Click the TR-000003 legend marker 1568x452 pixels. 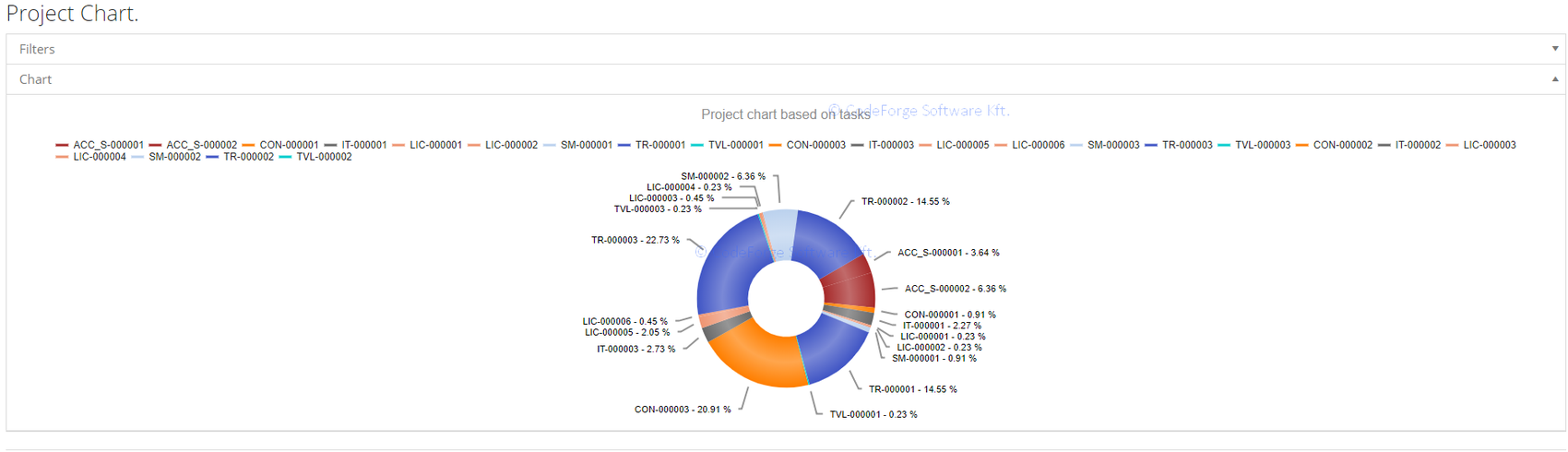pyautogui.click(x=1151, y=145)
